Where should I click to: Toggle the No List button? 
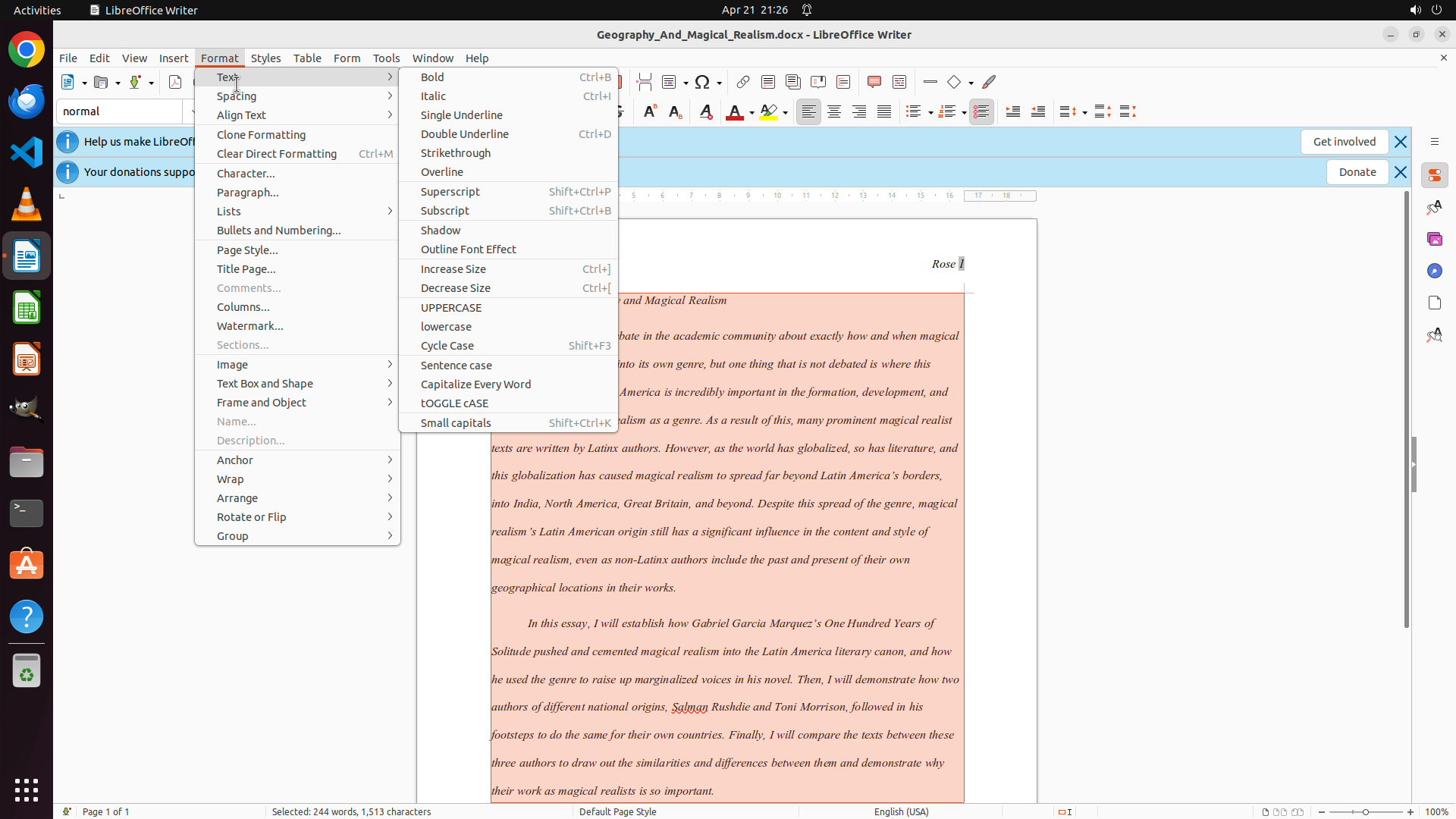click(981, 111)
